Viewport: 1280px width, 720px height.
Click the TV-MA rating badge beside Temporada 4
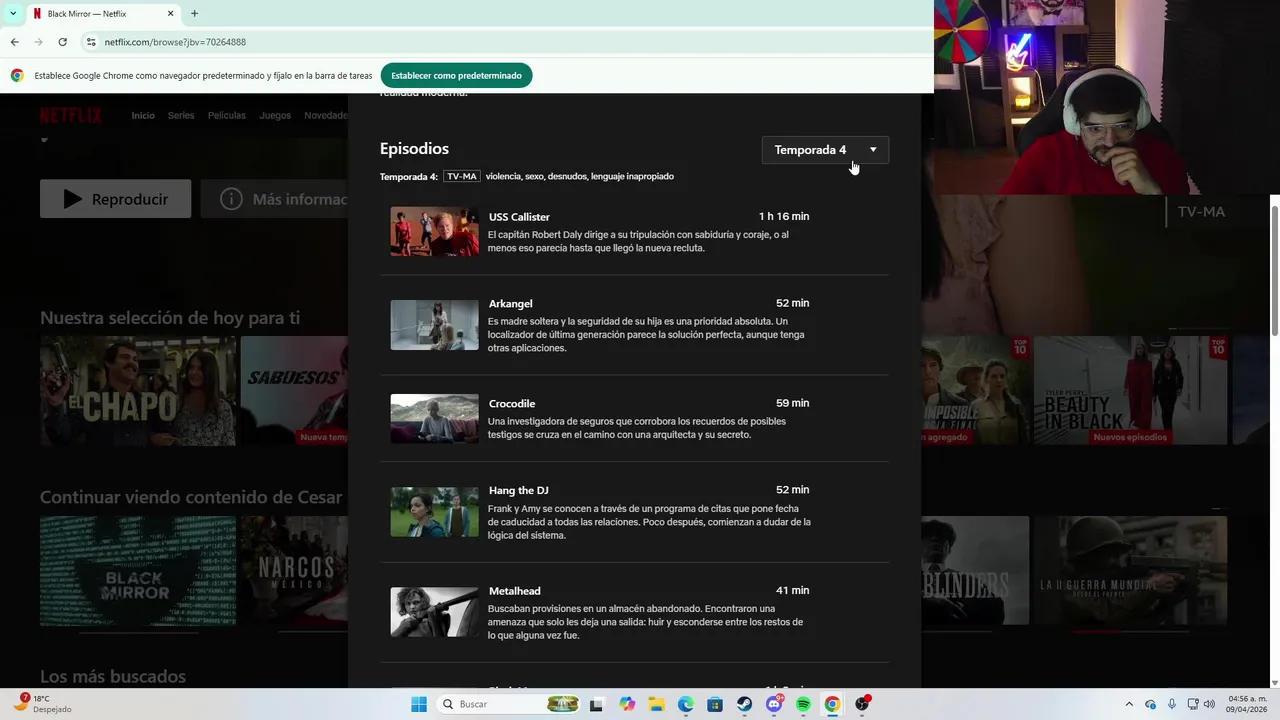(x=462, y=176)
